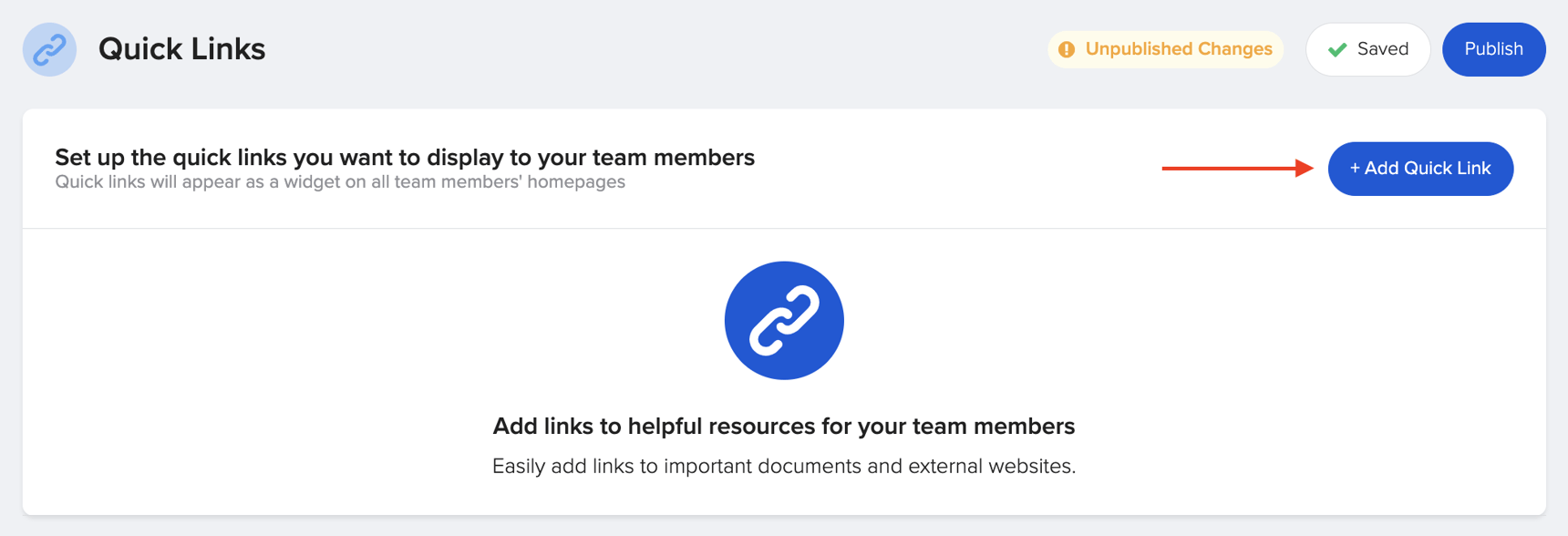The image size is (1568, 536).
Task: Click the chain icon beside the Quick Links title
Action: 49,49
